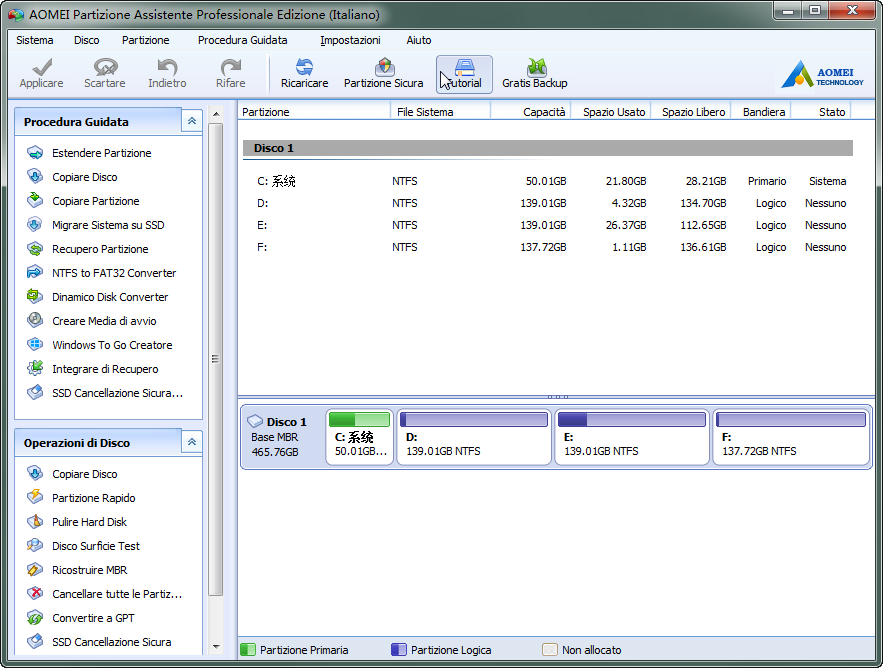Select the F: partition row in table

coord(548,247)
